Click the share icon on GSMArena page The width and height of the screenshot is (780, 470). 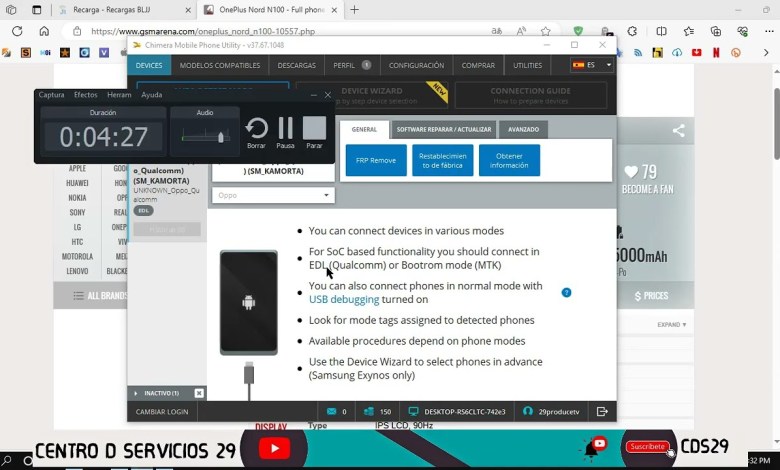(x=678, y=131)
